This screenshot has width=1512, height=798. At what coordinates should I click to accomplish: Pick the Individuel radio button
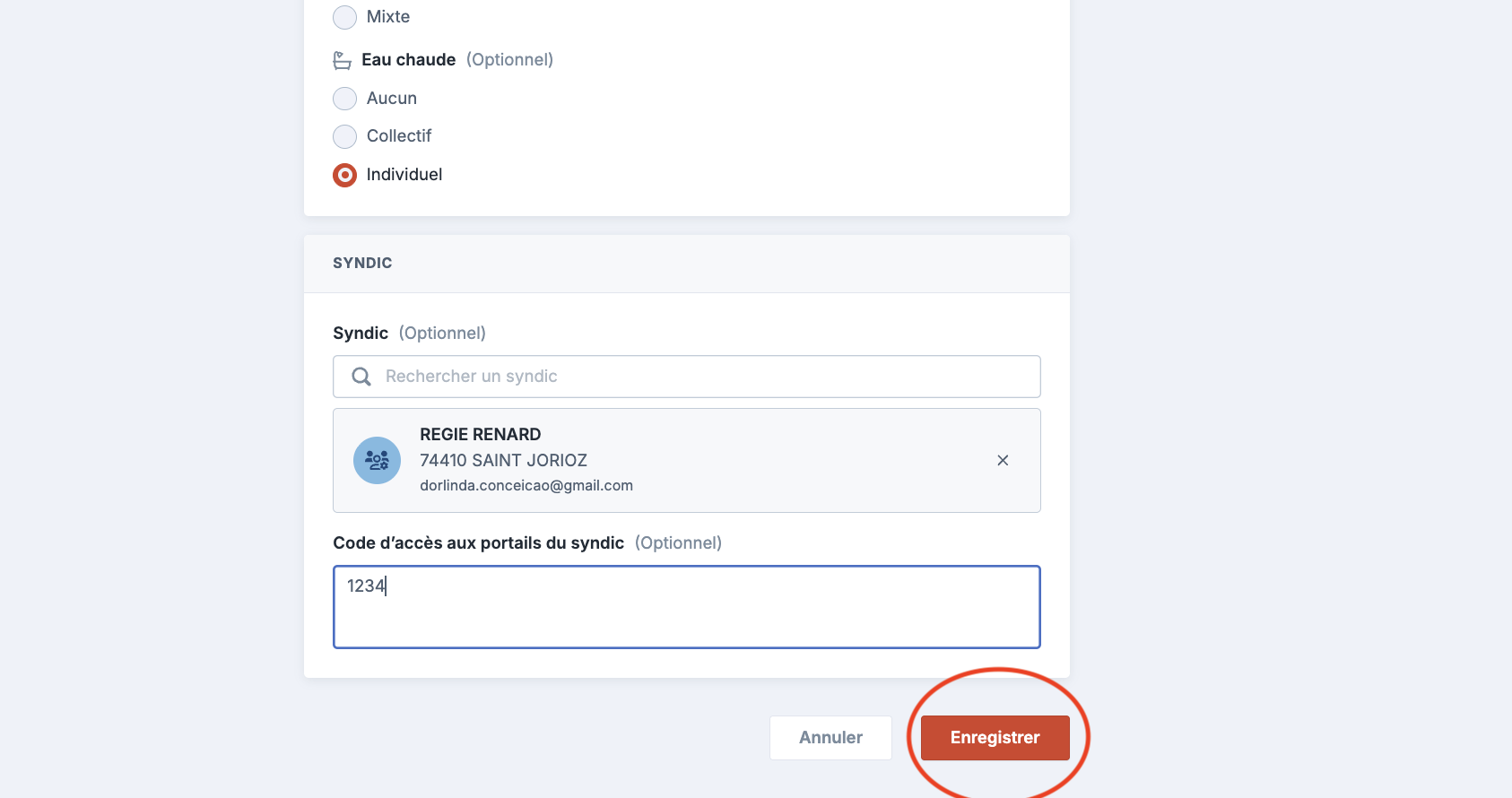(345, 175)
